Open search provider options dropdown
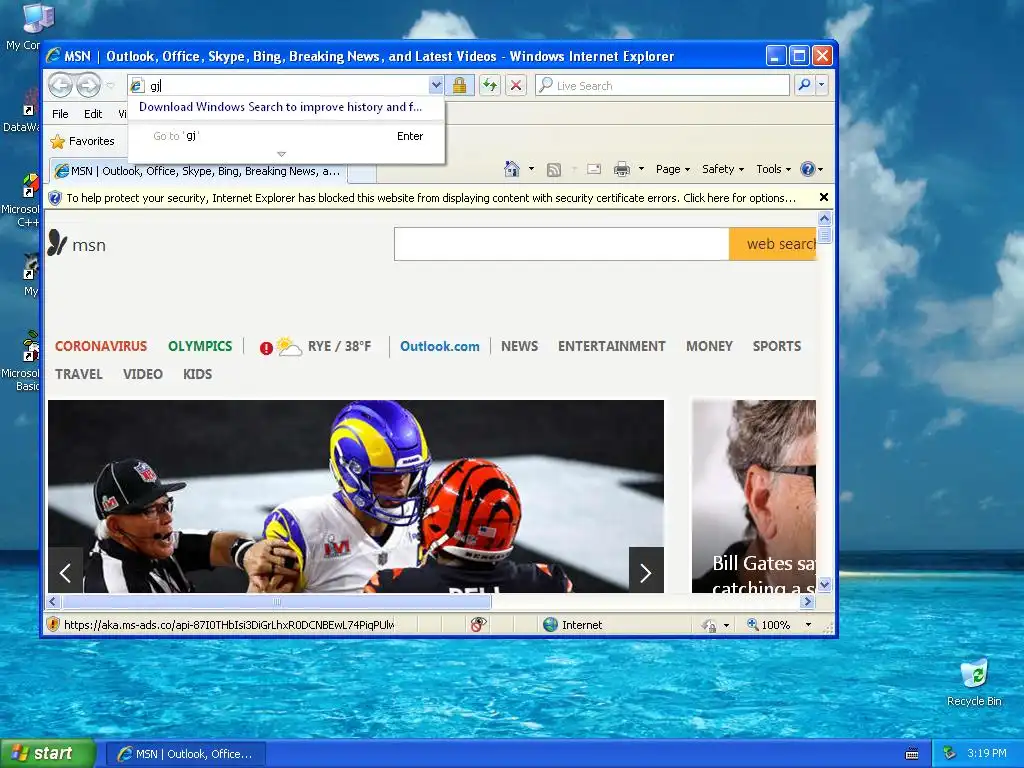The width and height of the screenshot is (1024, 768). point(822,86)
